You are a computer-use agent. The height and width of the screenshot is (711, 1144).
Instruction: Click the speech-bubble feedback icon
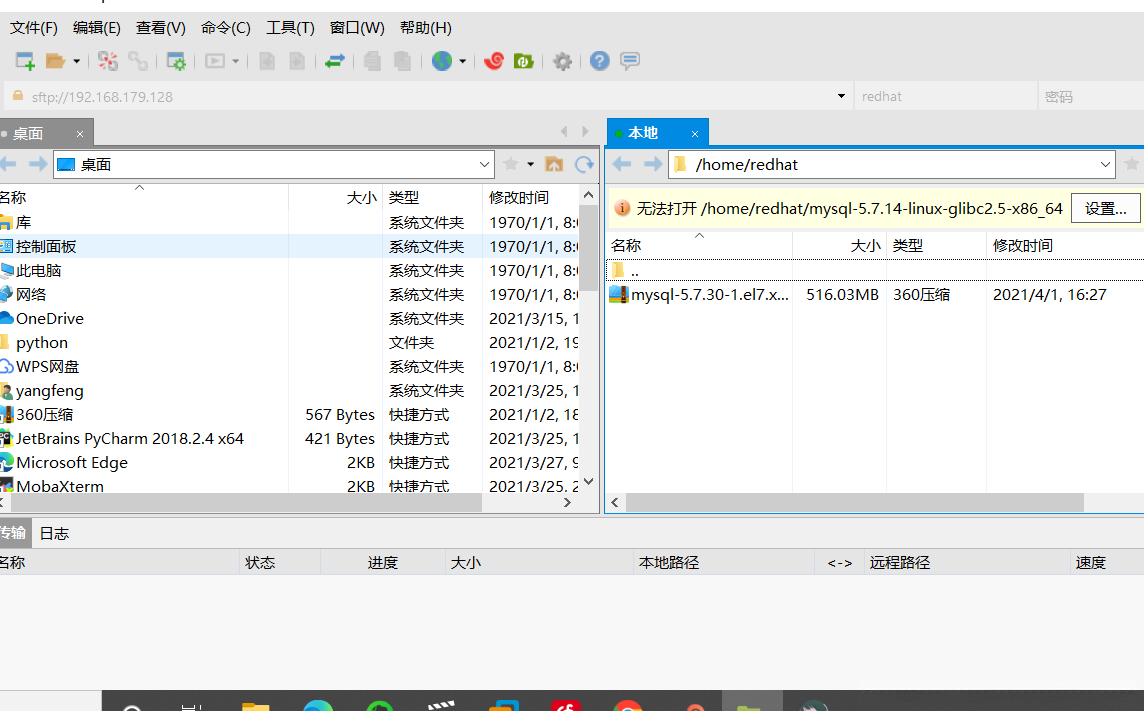630,61
